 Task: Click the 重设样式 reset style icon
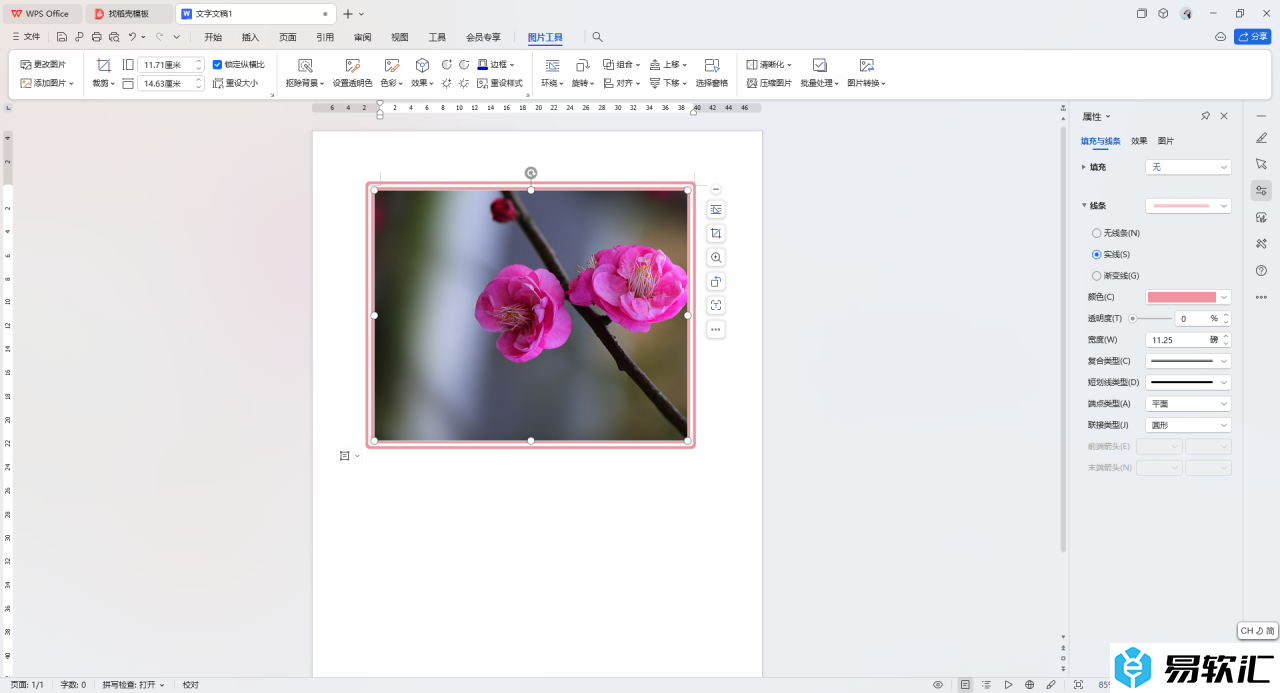point(483,83)
